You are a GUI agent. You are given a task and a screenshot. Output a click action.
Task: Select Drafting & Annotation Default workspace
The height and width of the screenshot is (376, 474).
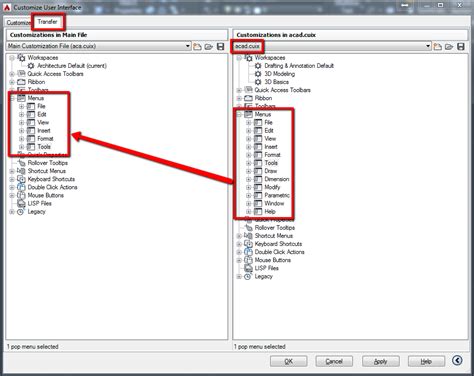299,66
